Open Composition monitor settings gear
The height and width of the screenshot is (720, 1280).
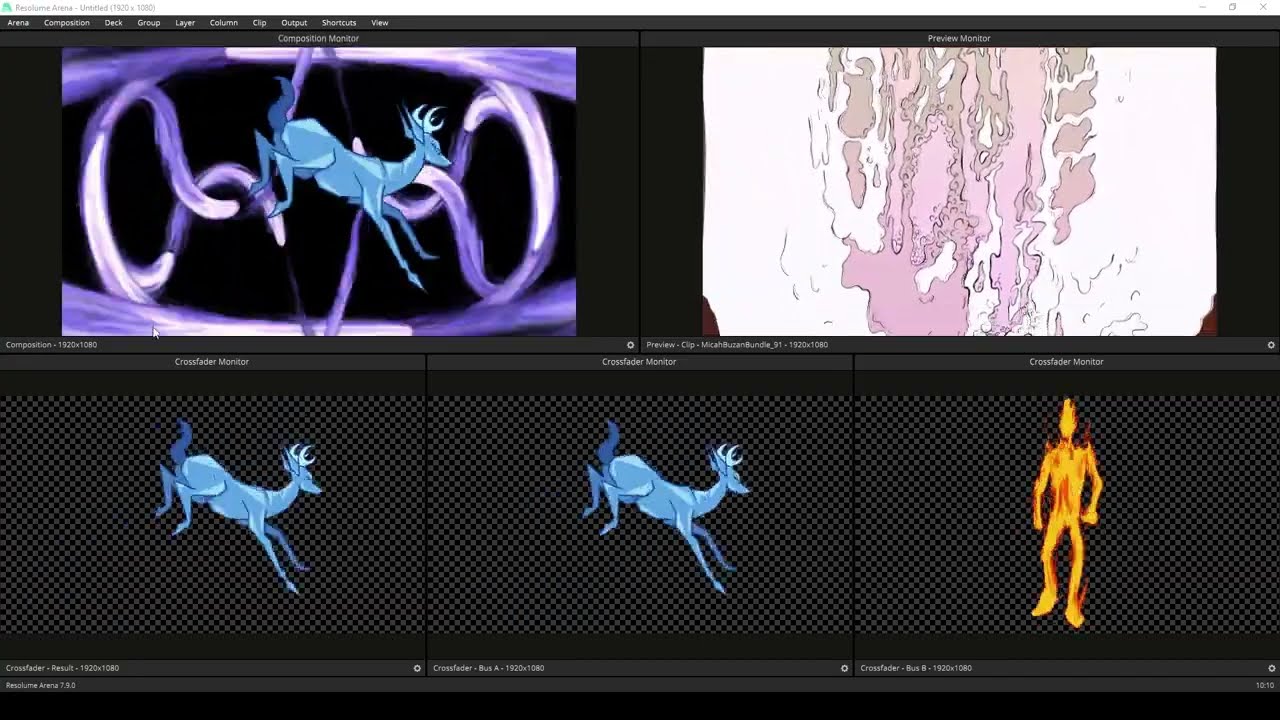630,345
